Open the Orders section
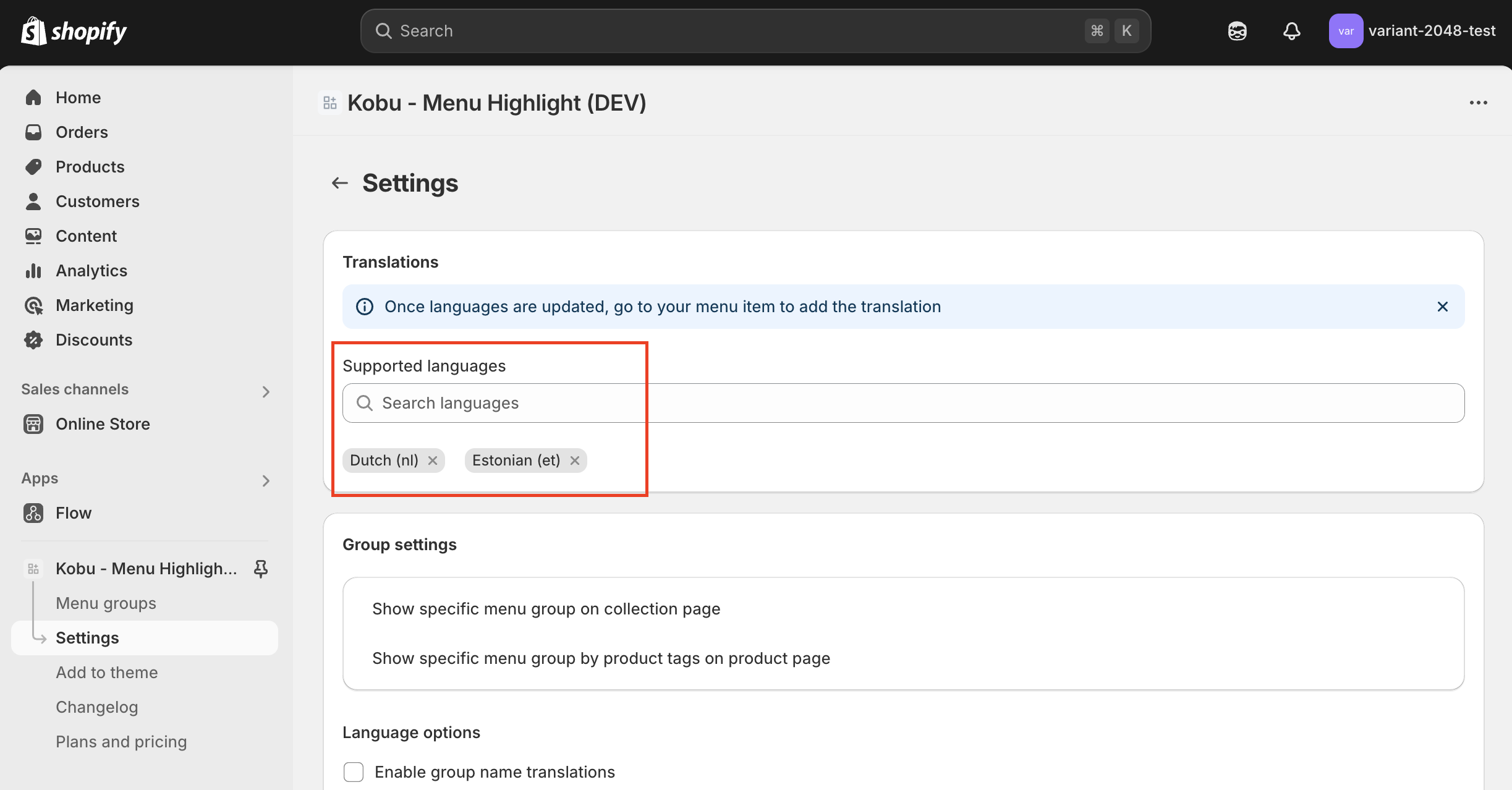The image size is (1512, 790). point(81,132)
